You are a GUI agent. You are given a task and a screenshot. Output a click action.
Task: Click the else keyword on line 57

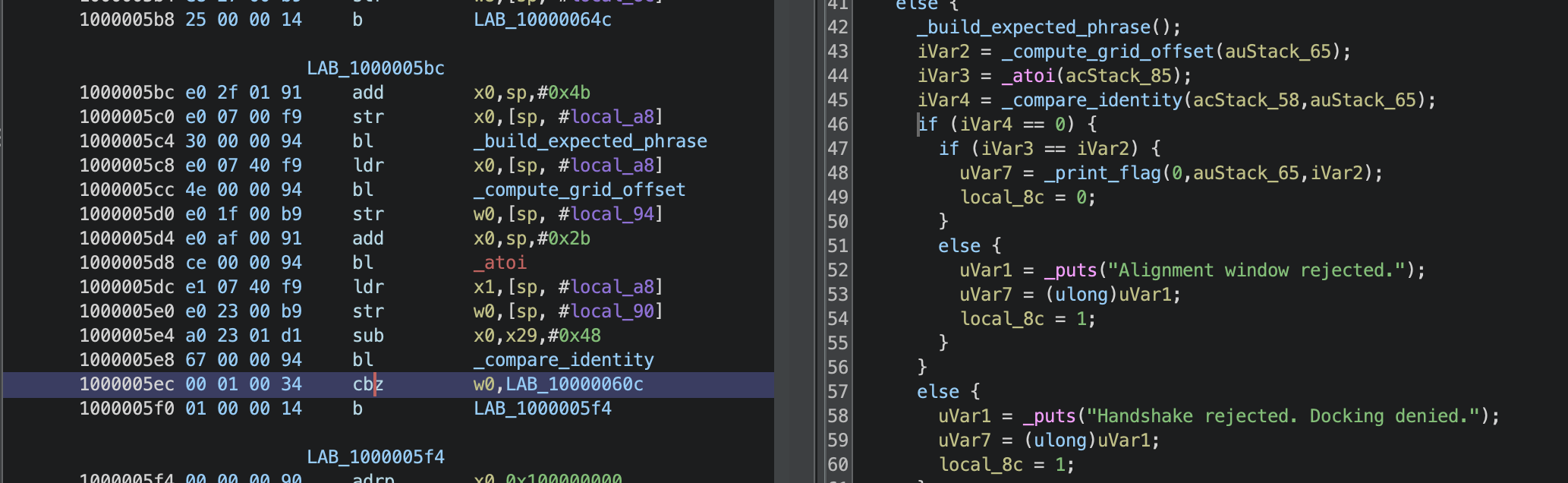click(x=938, y=392)
